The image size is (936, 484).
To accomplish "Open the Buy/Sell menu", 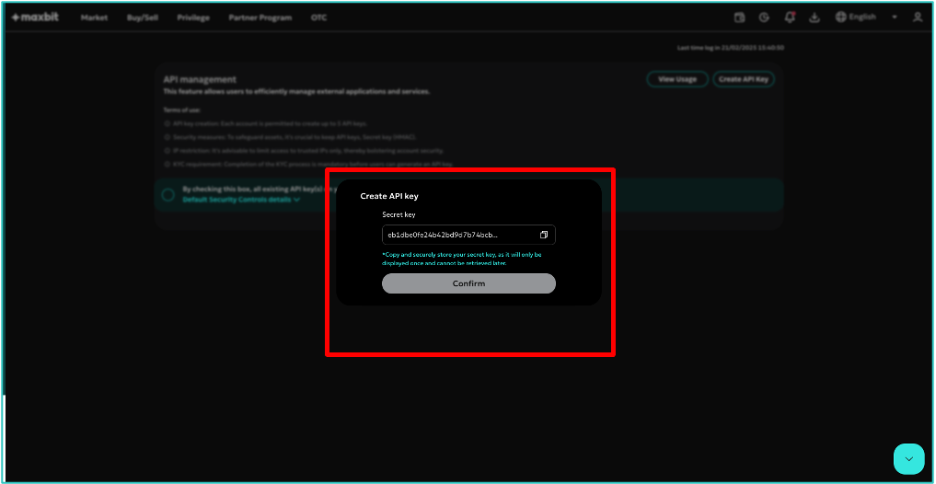I will coord(142,17).
